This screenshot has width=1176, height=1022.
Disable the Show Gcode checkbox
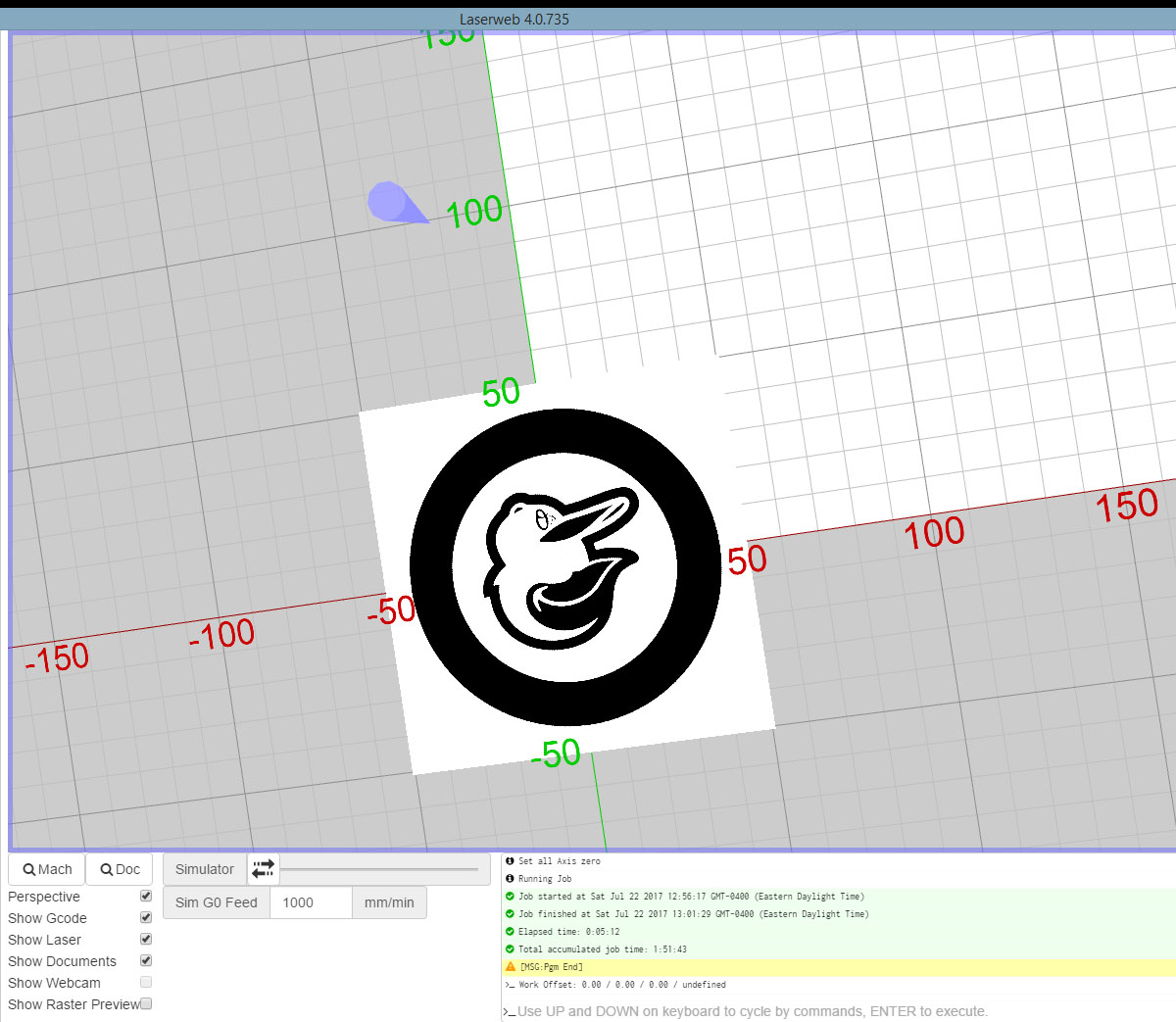pyautogui.click(x=146, y=917)
